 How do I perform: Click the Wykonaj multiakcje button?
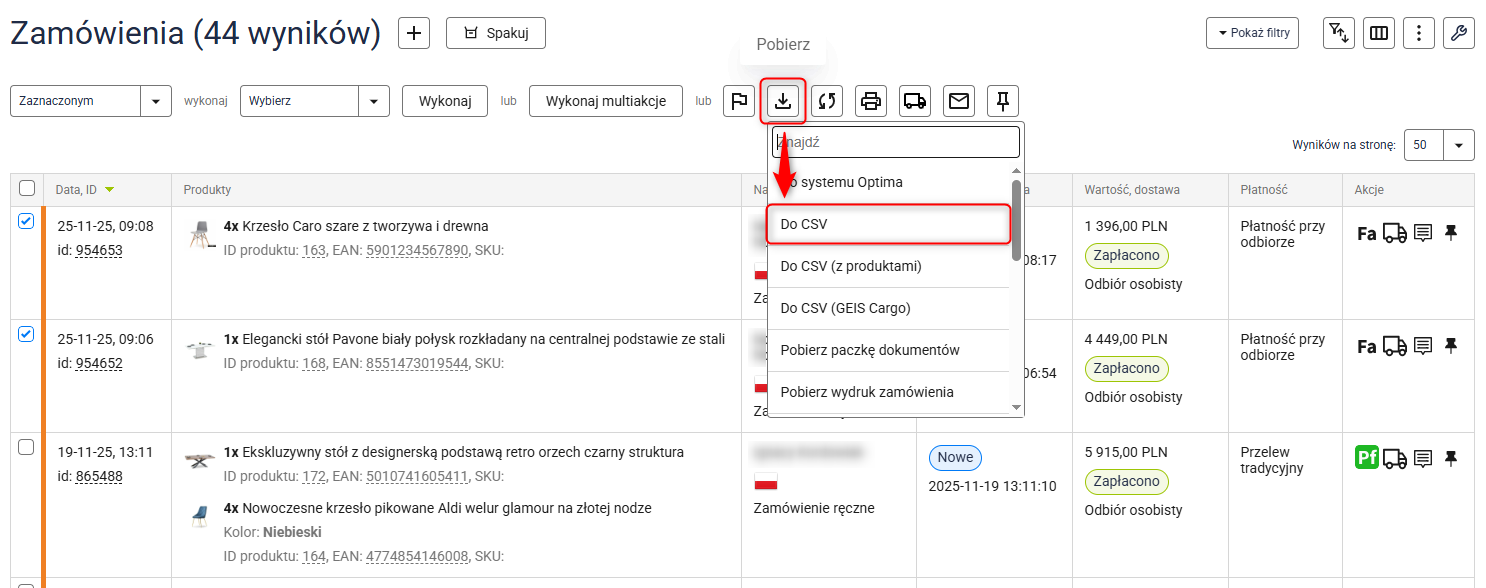pos(606,101)
